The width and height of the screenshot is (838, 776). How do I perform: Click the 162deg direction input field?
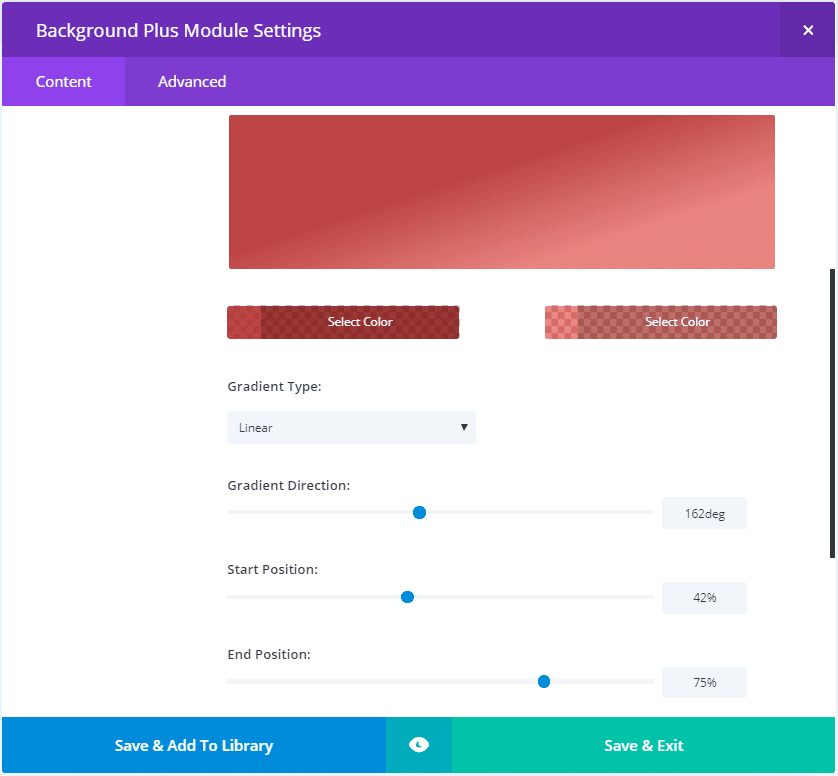704,513
